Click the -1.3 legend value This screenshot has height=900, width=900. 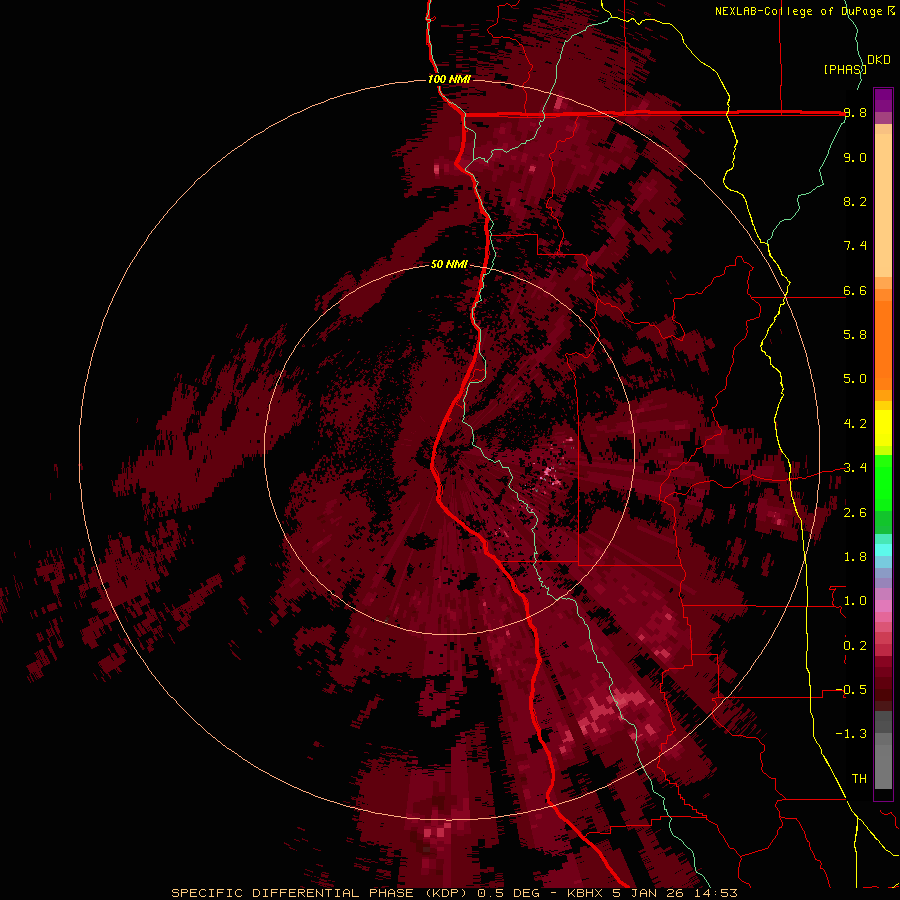point(851,734)
